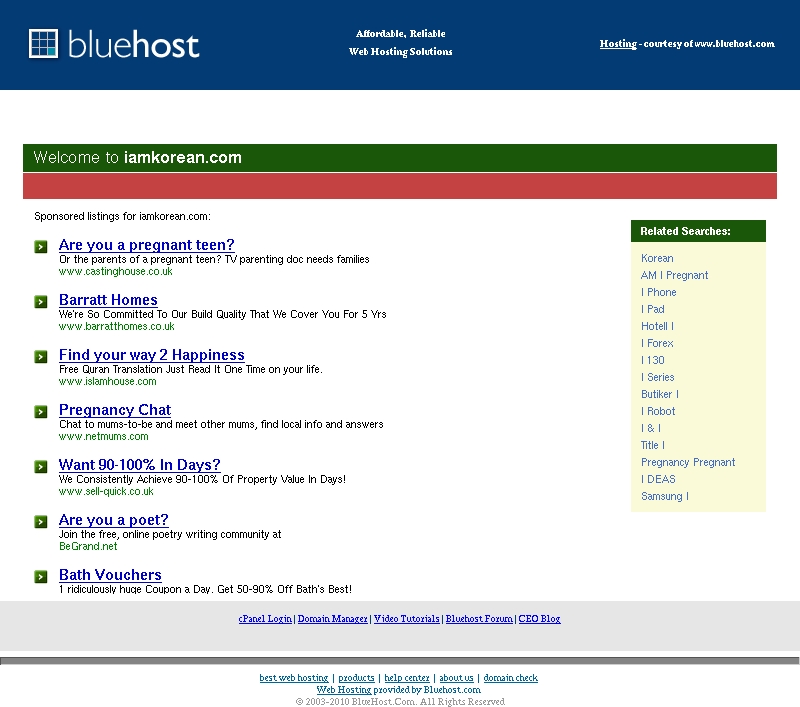Open the Pregnancy Chat listing
The image size is (800, 707).
115,410
